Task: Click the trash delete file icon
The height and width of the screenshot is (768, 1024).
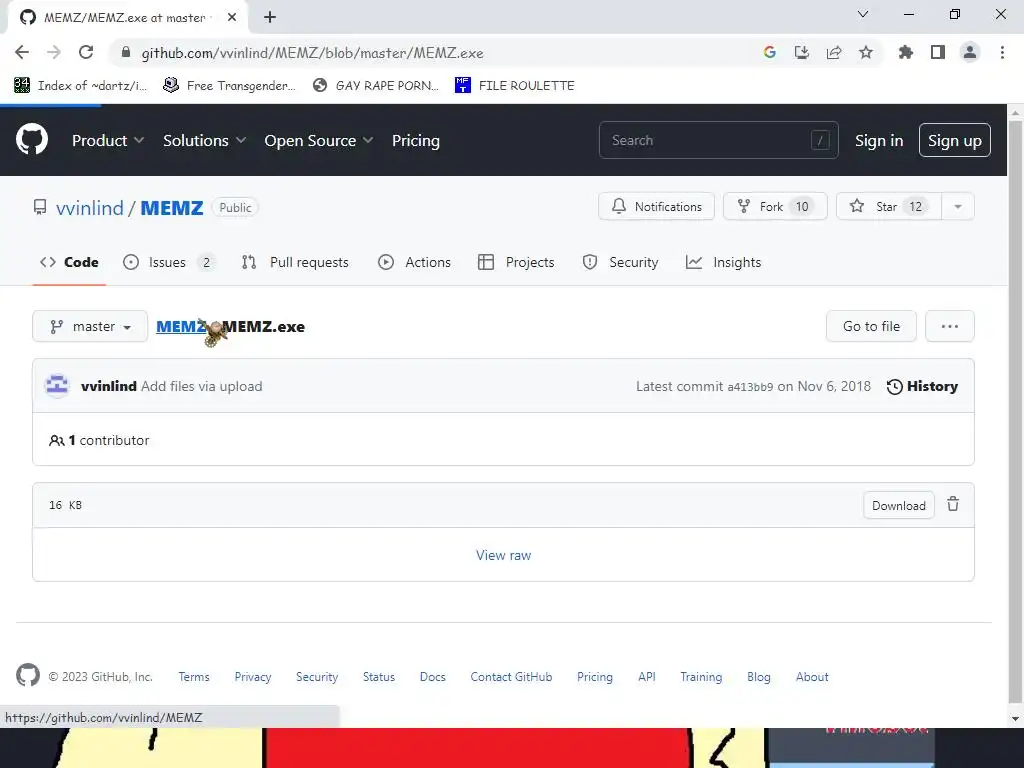Action: point(953,504)
